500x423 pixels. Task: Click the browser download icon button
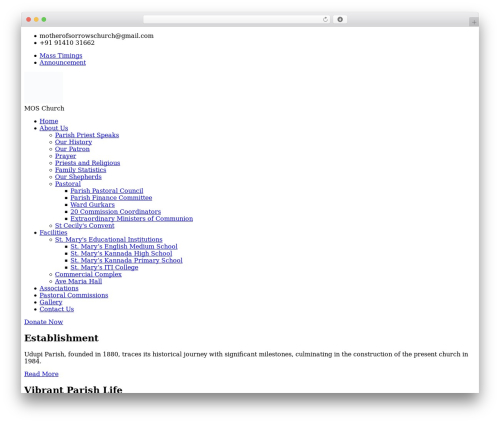click(340, 20)
